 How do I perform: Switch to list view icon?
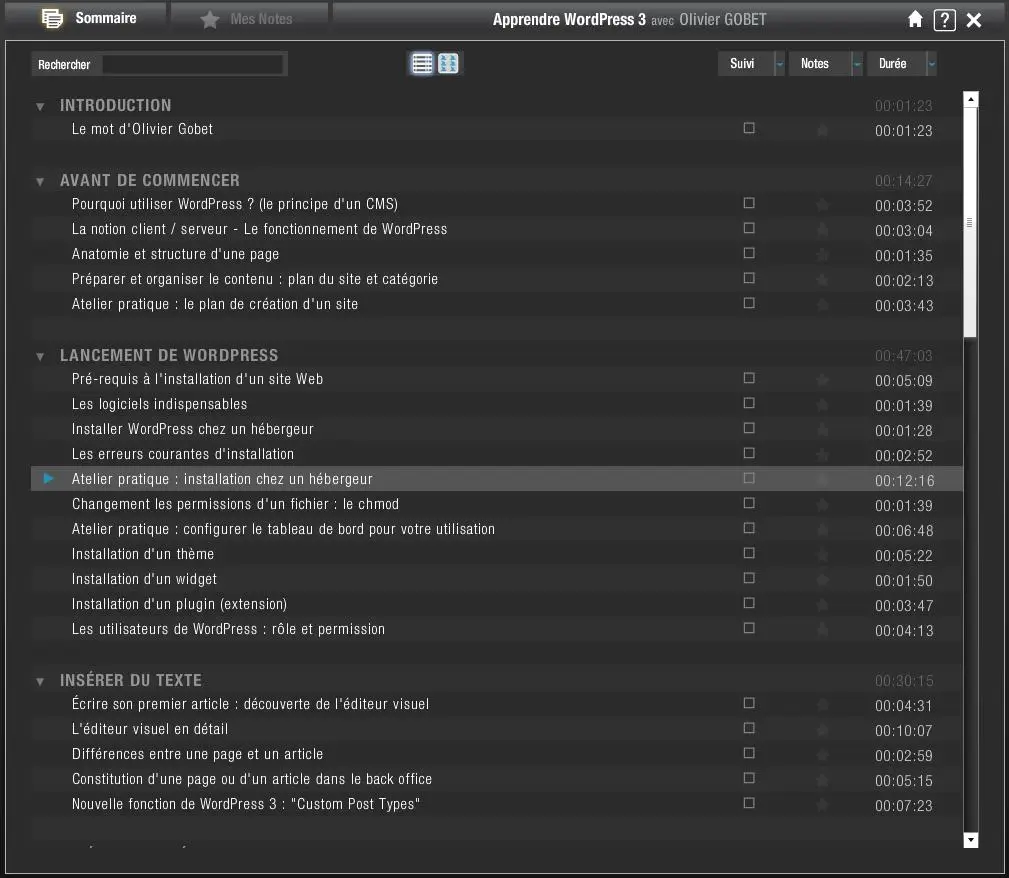click(x=422, y=64)
